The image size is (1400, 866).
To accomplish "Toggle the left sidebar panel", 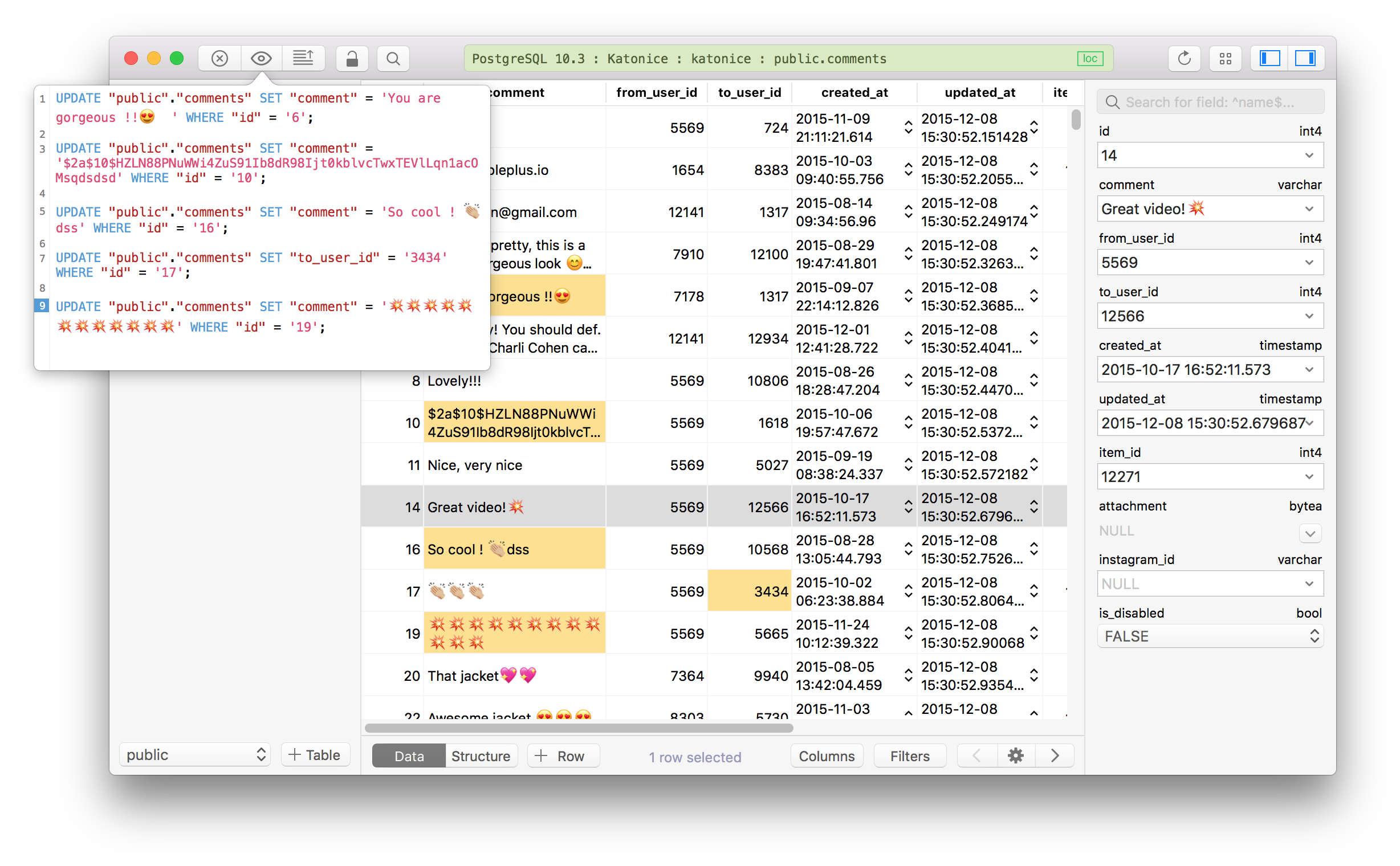I will point(1269,59).
